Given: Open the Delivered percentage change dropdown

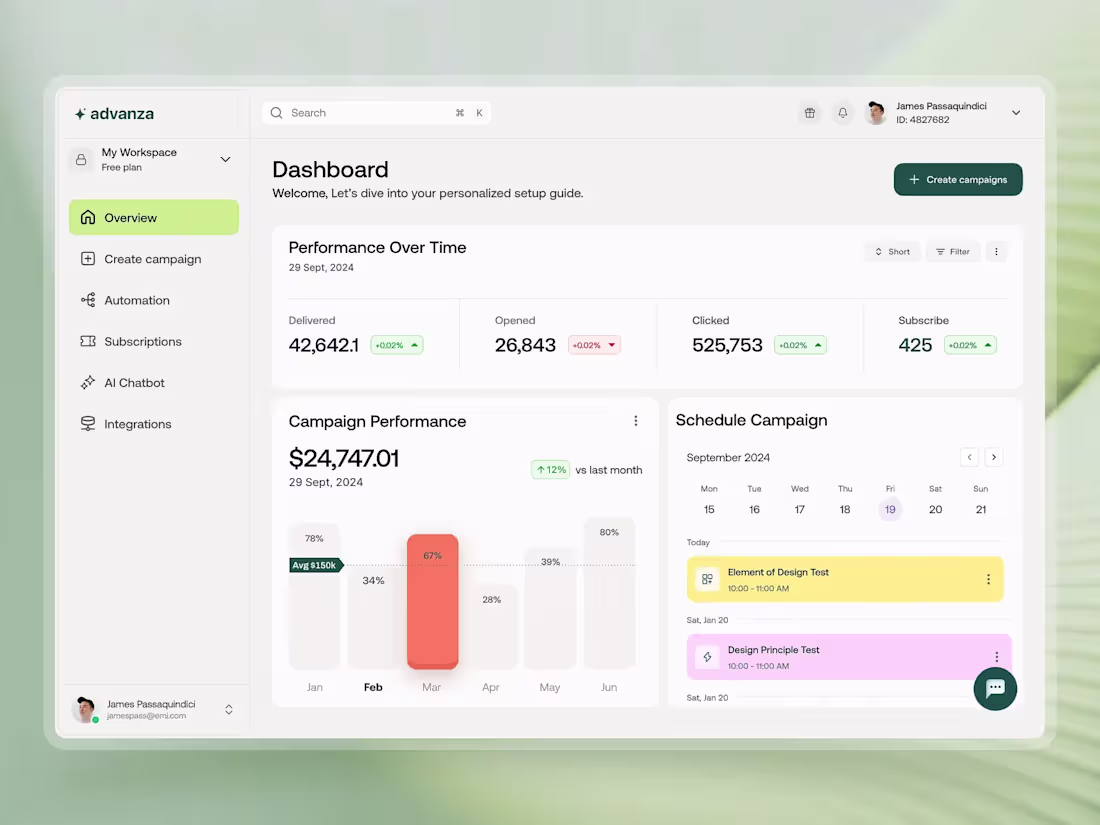Looking at the screenshot, I should [x=396, y=344].
